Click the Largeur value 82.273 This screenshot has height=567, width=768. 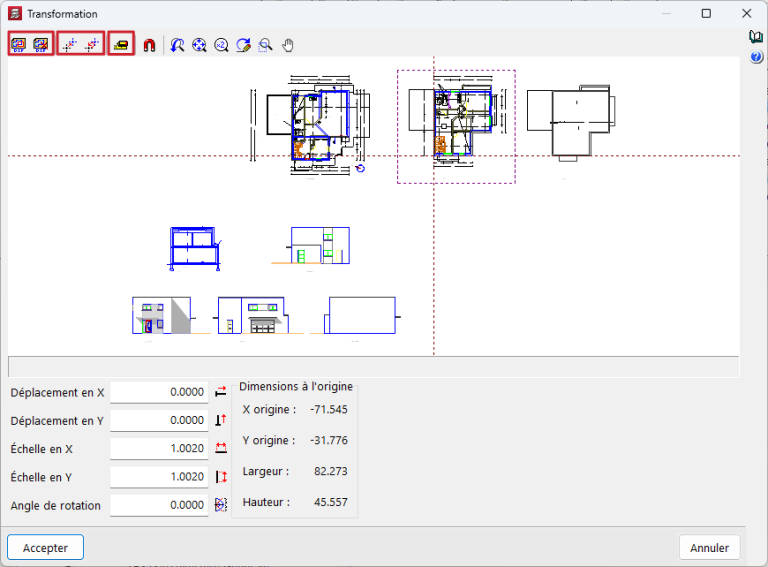tap(331, 471)
